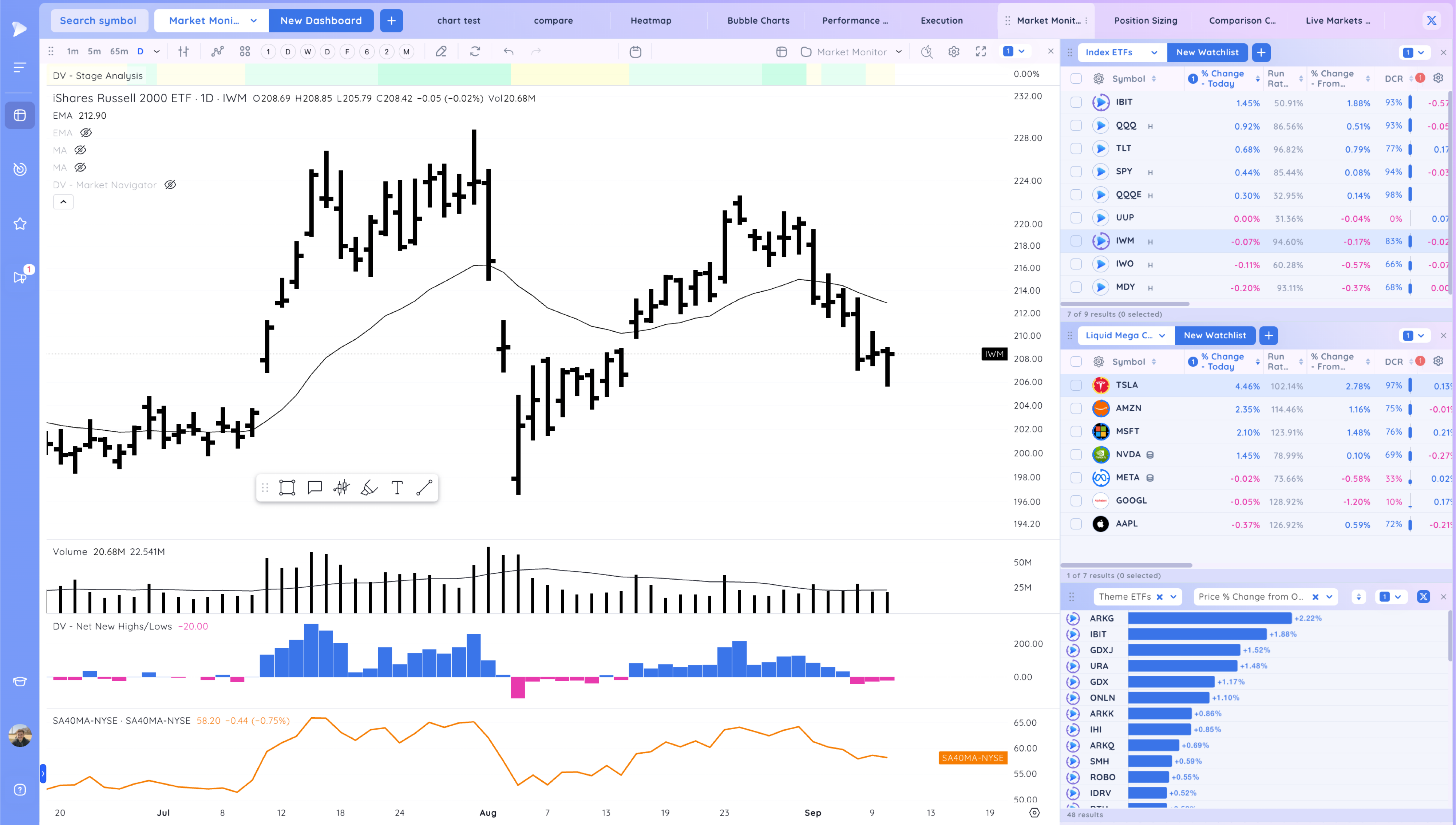Open favorites star in left sidebar

[x=20, y=224]
